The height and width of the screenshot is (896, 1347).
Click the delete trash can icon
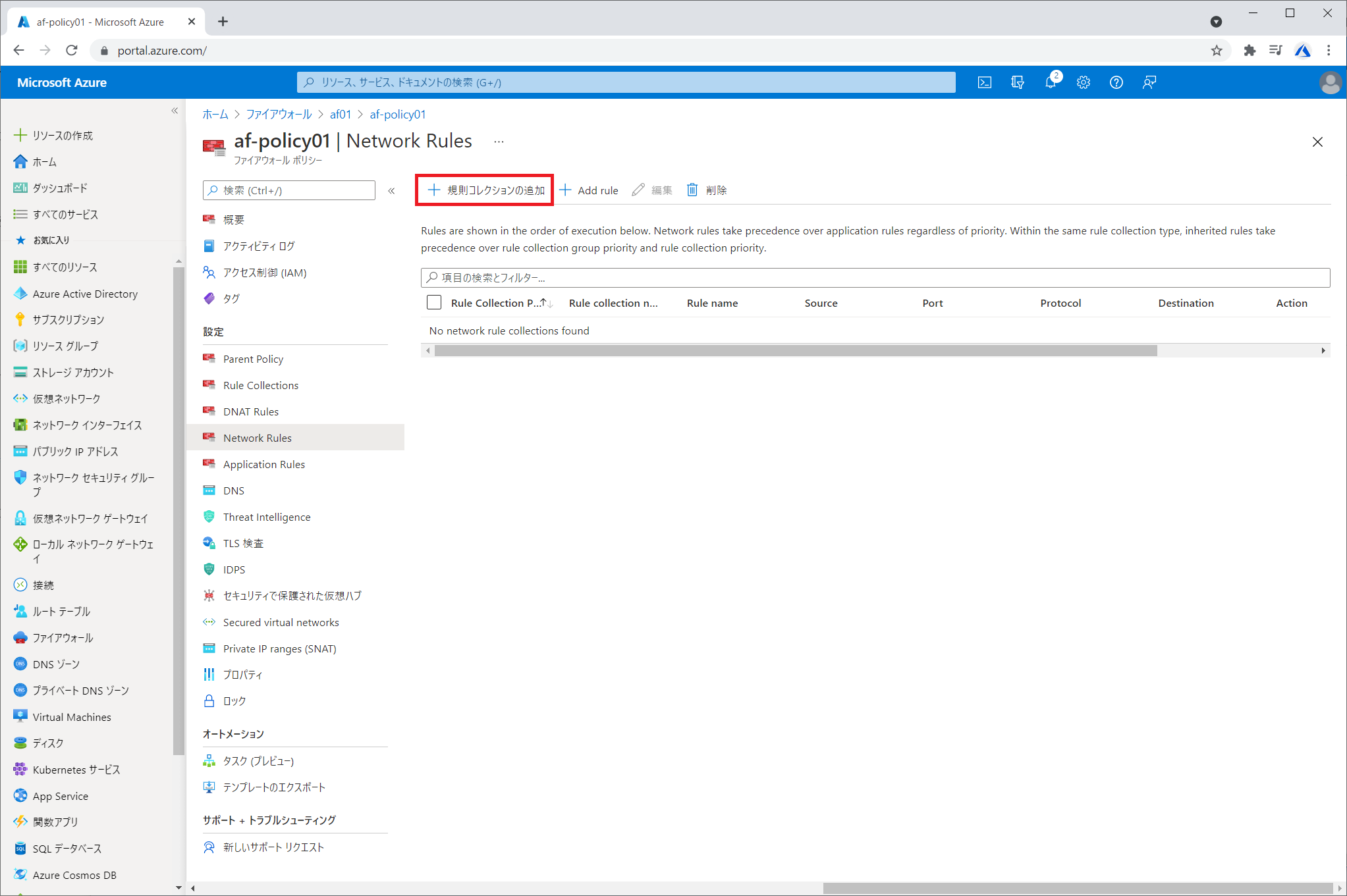(x=692, y=190)
